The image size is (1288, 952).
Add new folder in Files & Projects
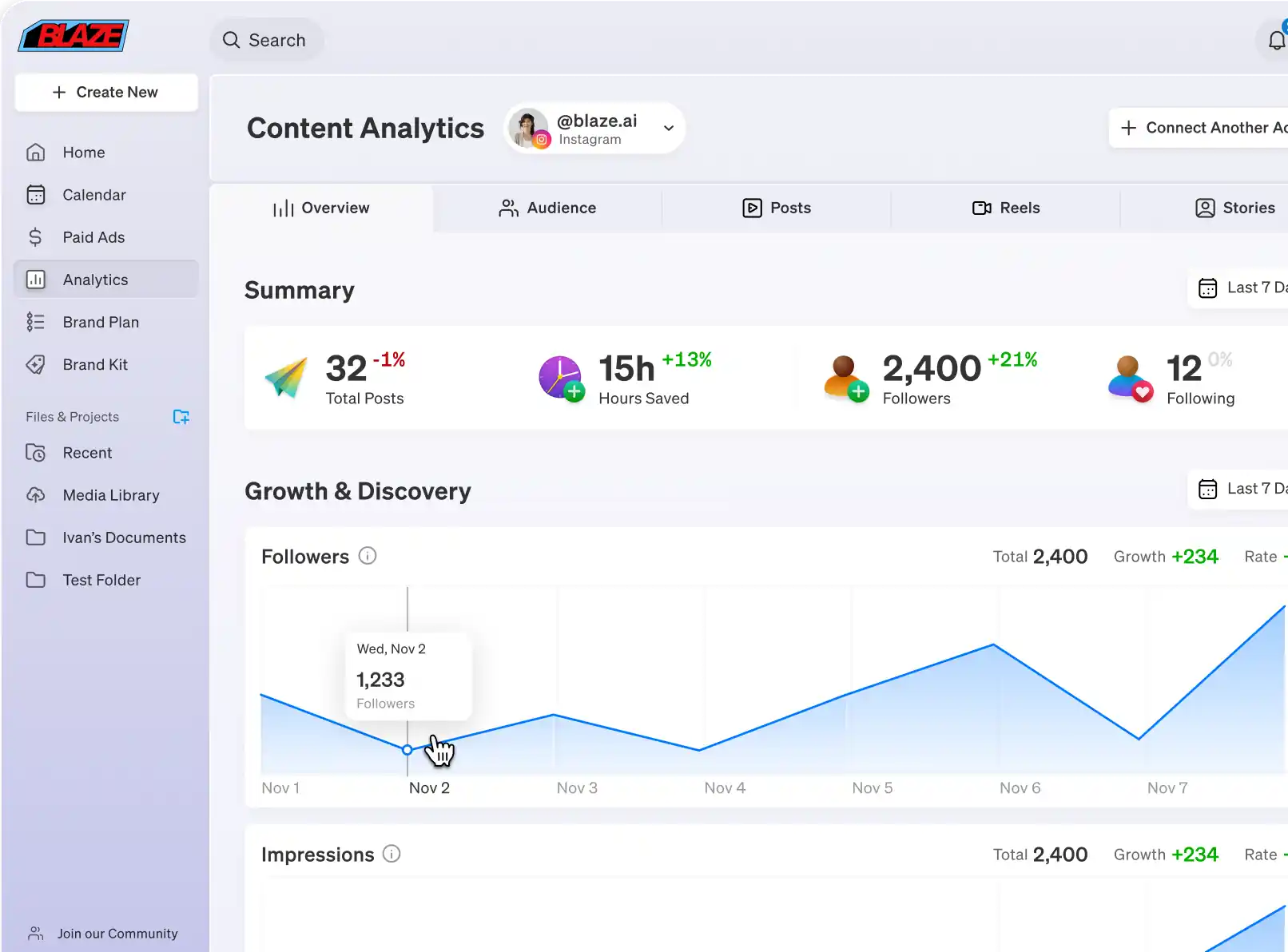(181, 417)
